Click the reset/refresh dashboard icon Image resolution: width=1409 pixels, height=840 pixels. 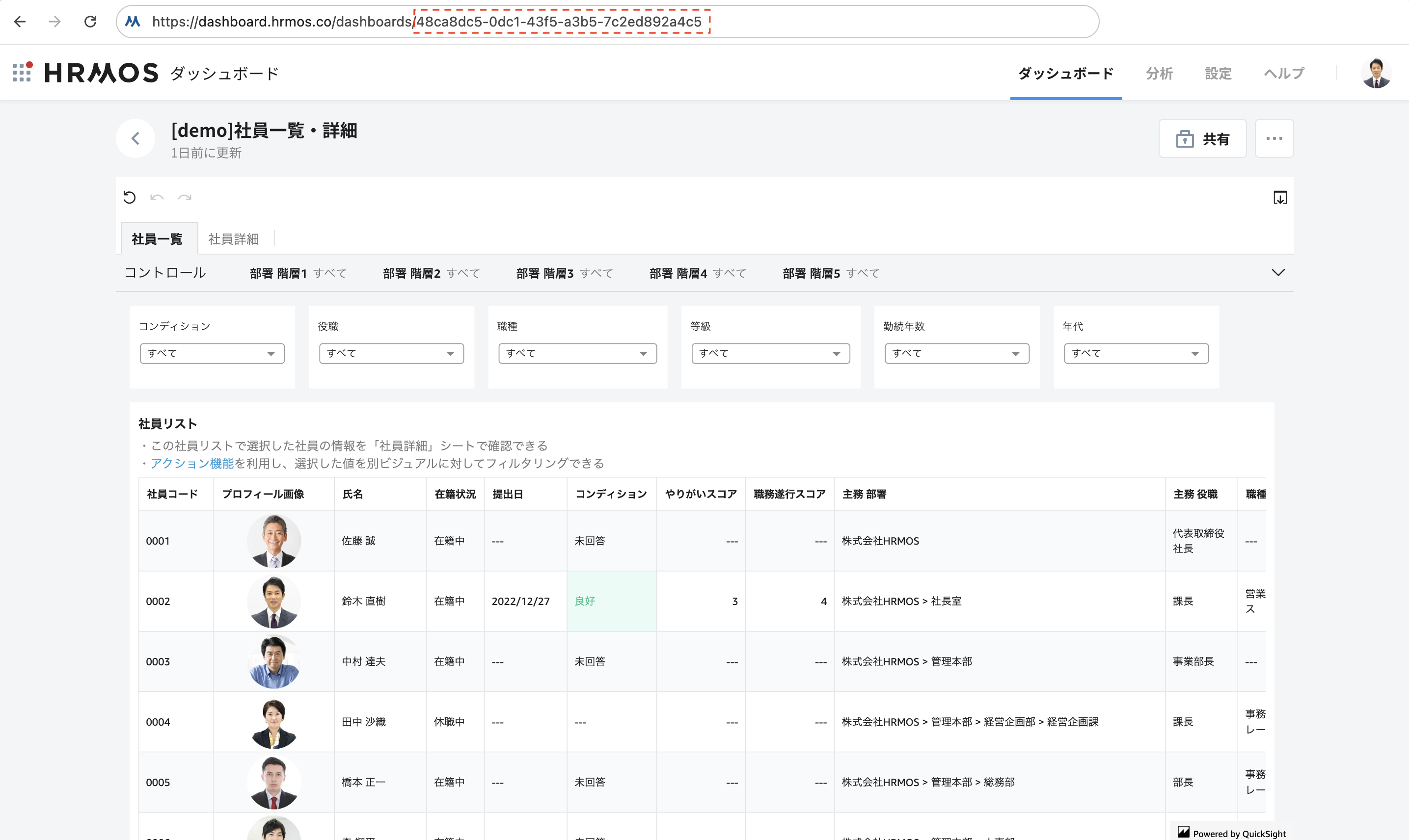pos(130,197)
